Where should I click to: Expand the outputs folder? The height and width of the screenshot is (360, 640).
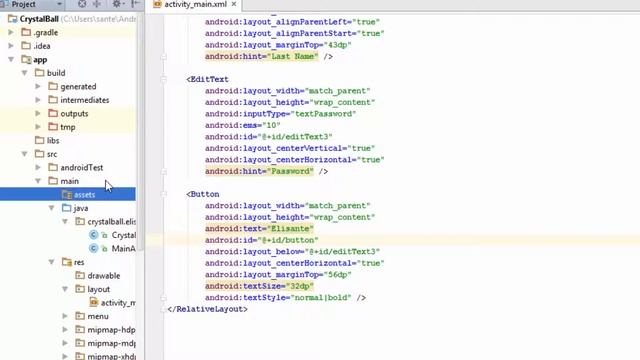pos(38,113)
